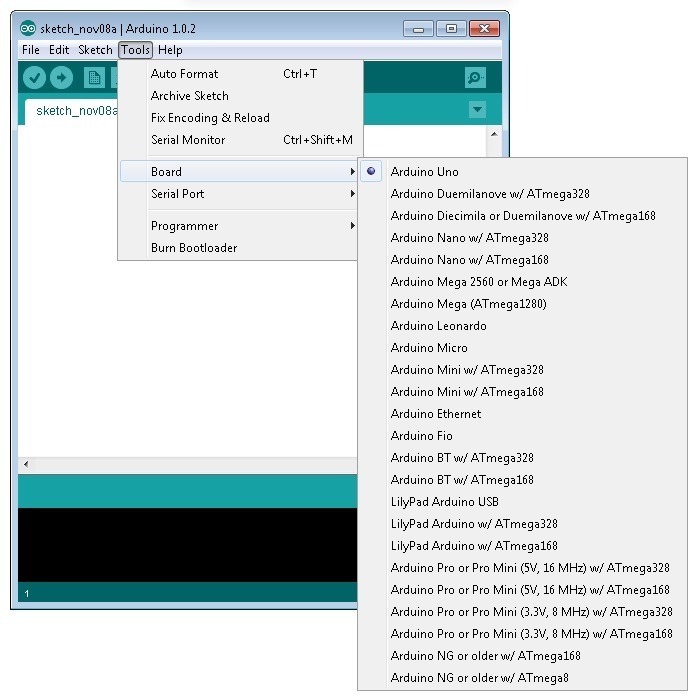Choose Arduino Mini w/ ATmega328
This screenshot has height=698, width=698.
point(523,369)
